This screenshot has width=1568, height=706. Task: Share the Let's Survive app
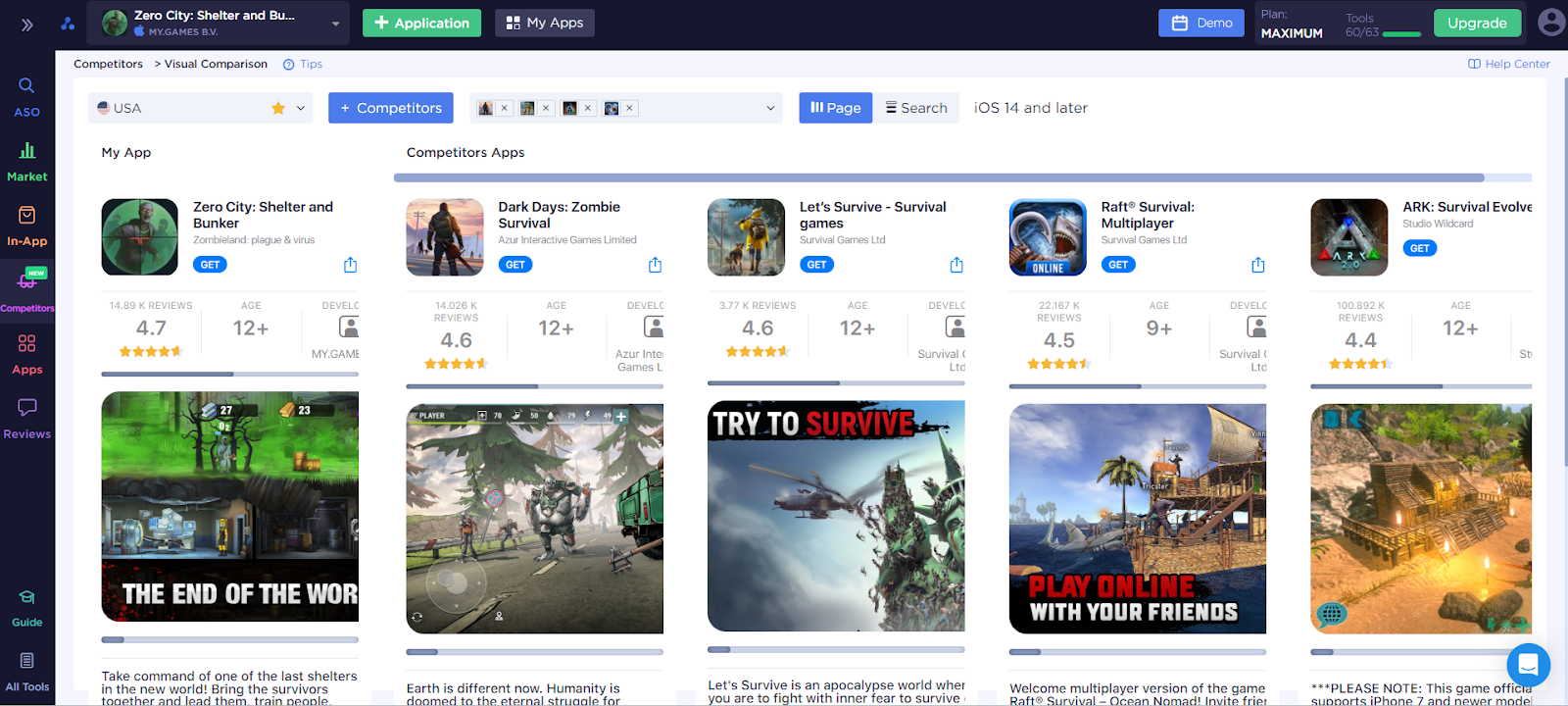956,265
